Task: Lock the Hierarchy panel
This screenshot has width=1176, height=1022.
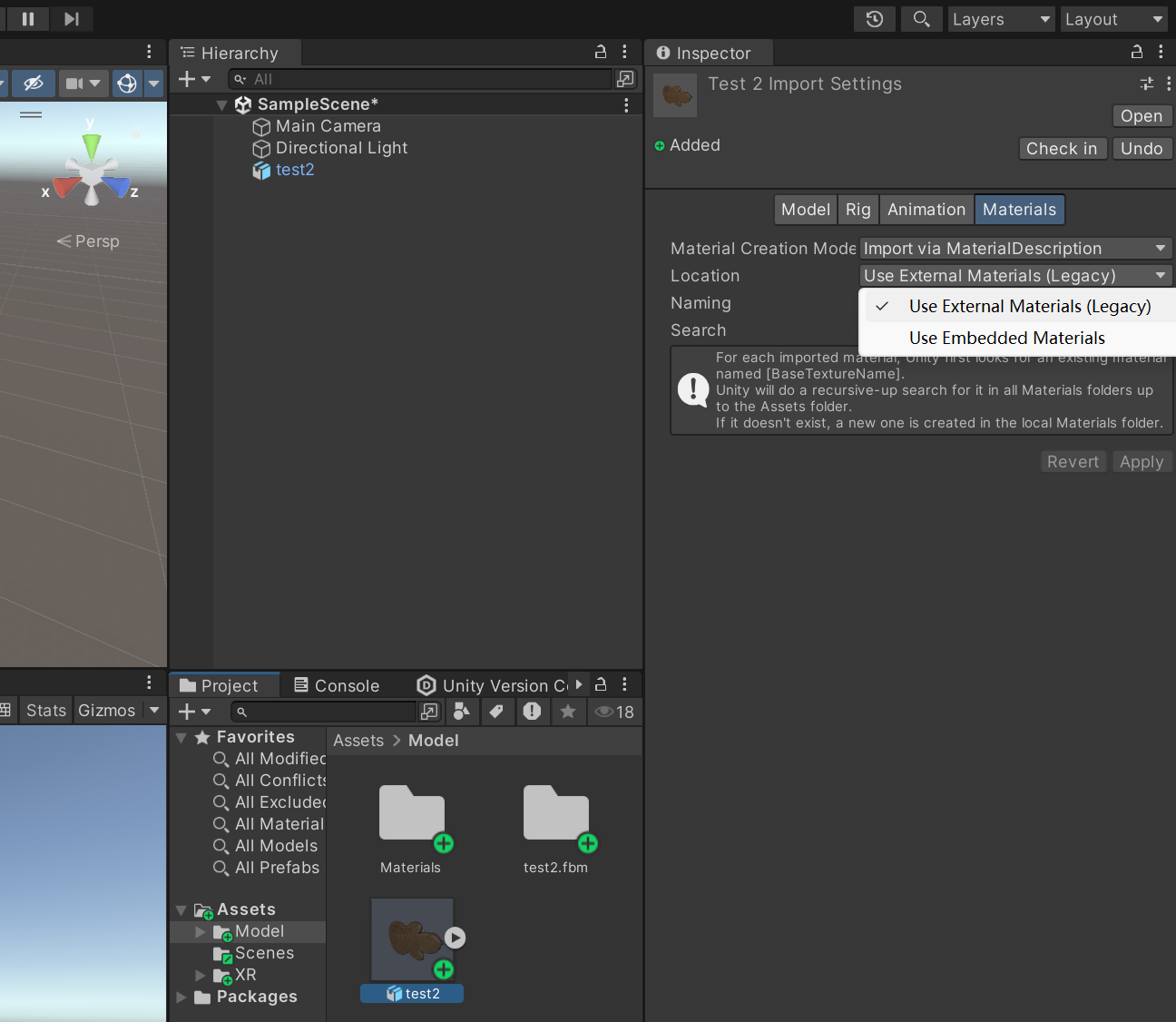Action: point(601,52)
